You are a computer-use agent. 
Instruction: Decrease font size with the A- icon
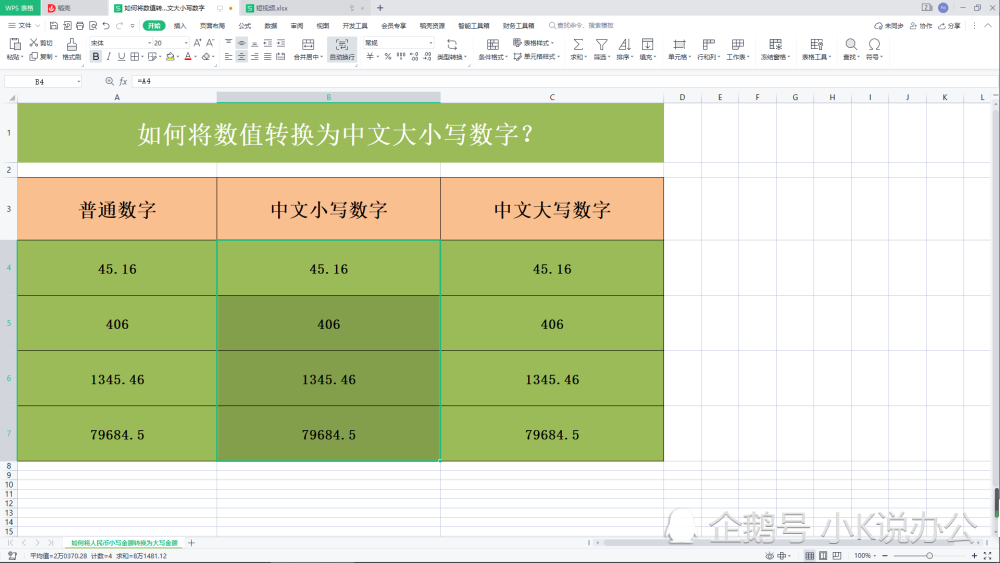[x=210, y=43]
